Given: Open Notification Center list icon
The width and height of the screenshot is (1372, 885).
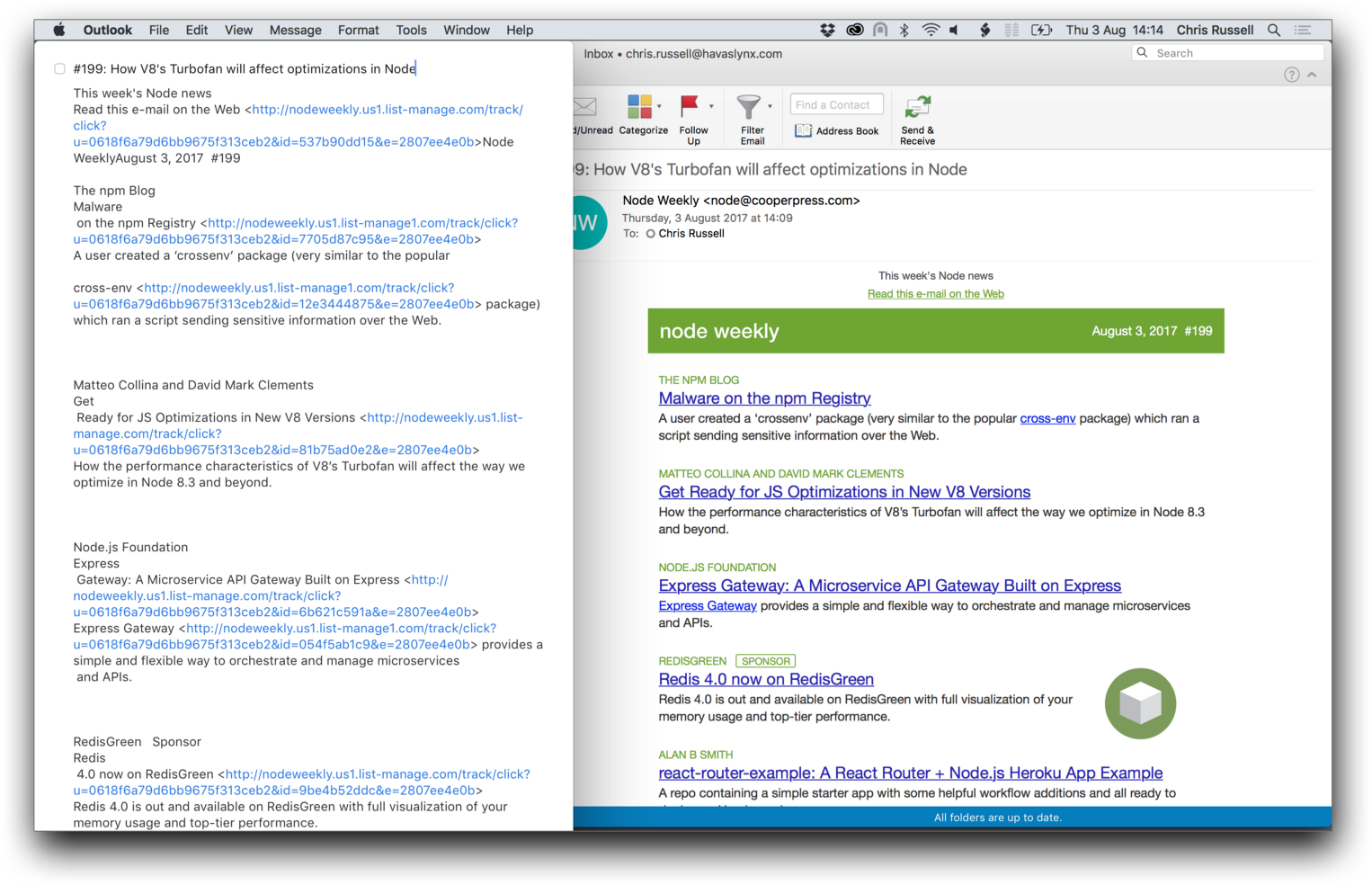Looking at the screenshot, I should point(1303,30).
